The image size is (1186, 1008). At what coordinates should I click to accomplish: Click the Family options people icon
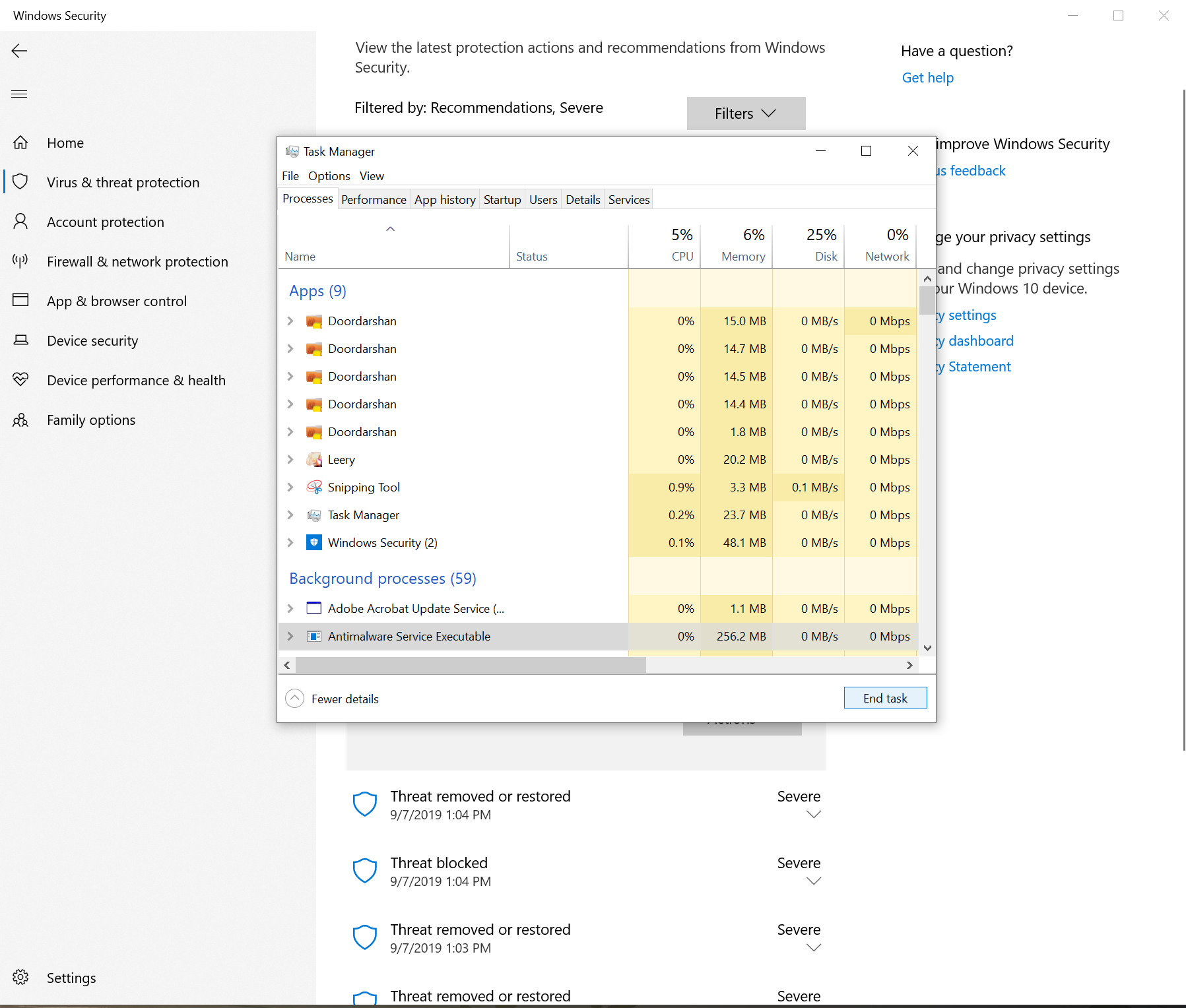click(20, 420)
